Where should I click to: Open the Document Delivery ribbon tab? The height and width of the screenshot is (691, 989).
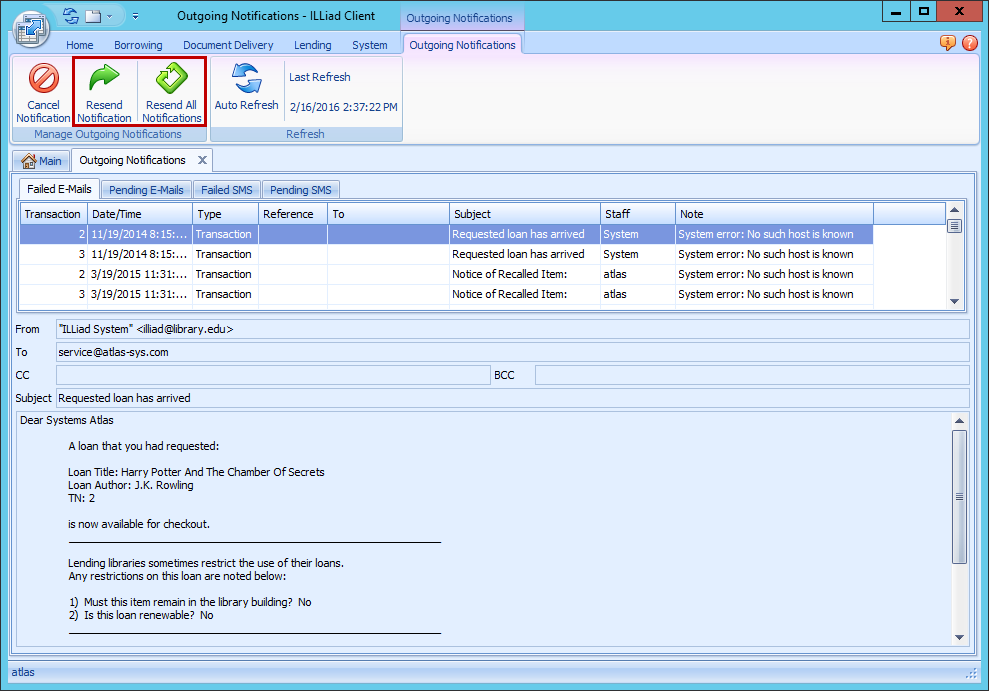pyautogui.click(x=228, y=45)
